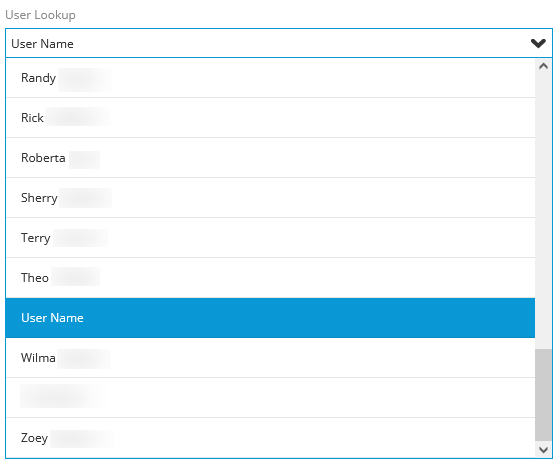Choose Zoey at the list bottom
The height and width of the screenshot is (466, 558).
270,438
